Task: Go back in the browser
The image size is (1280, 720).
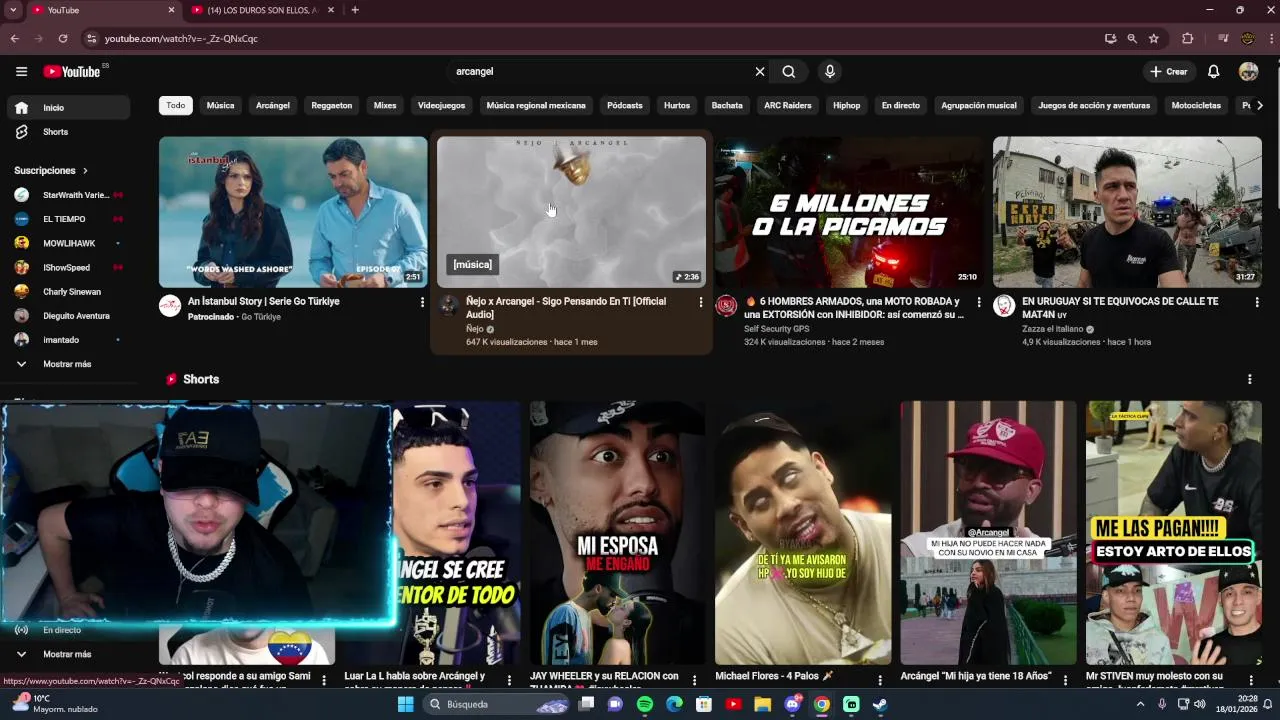Action: coord(15,38)
